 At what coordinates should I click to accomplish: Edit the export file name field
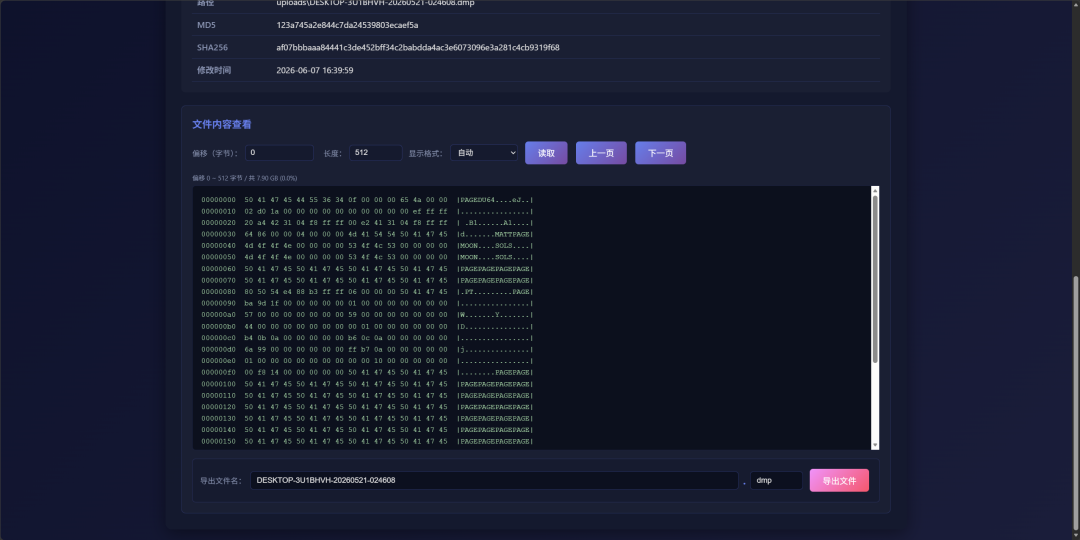[494, 481]
